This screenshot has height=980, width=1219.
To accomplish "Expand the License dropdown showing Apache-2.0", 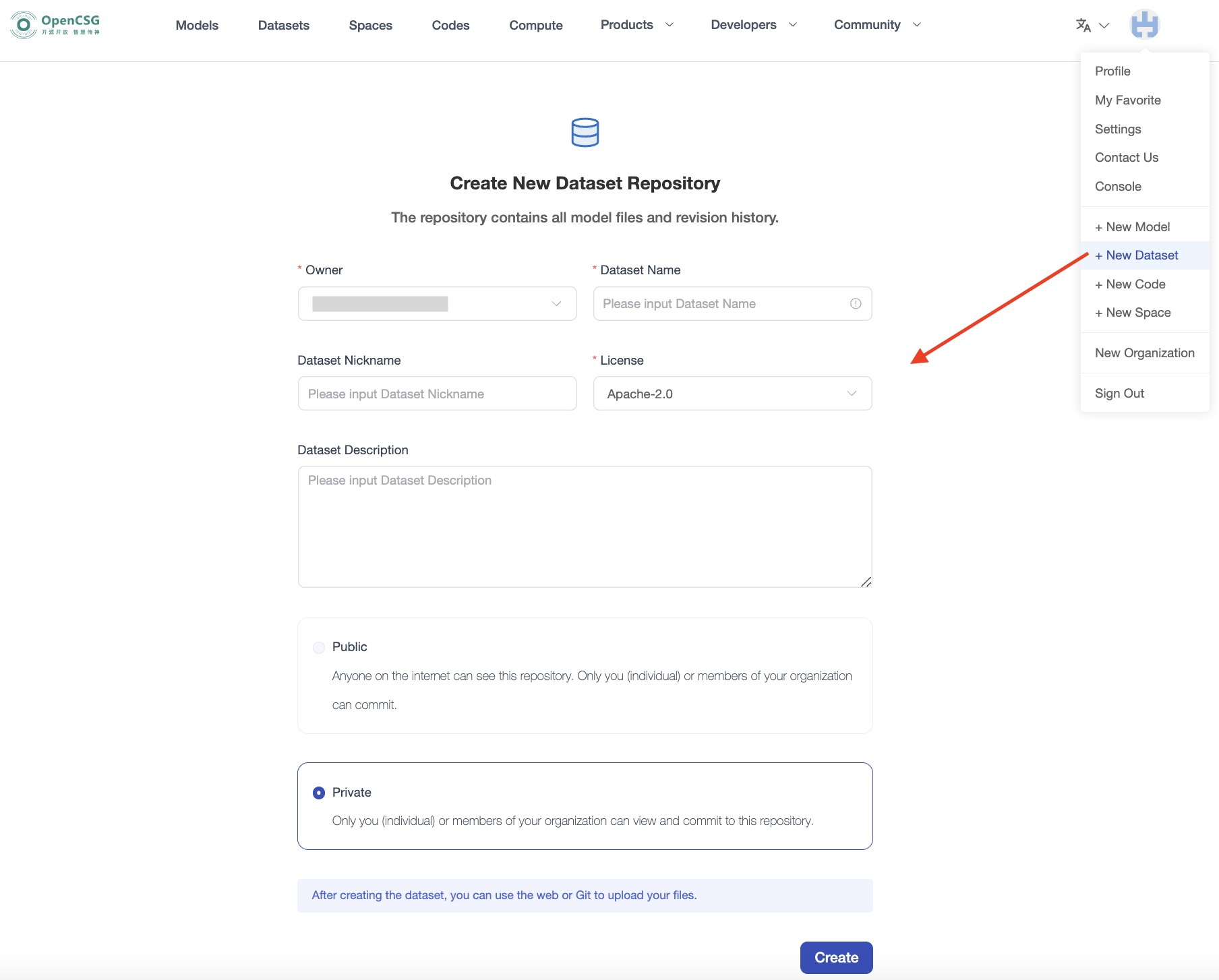I will (x=732, y=393).
